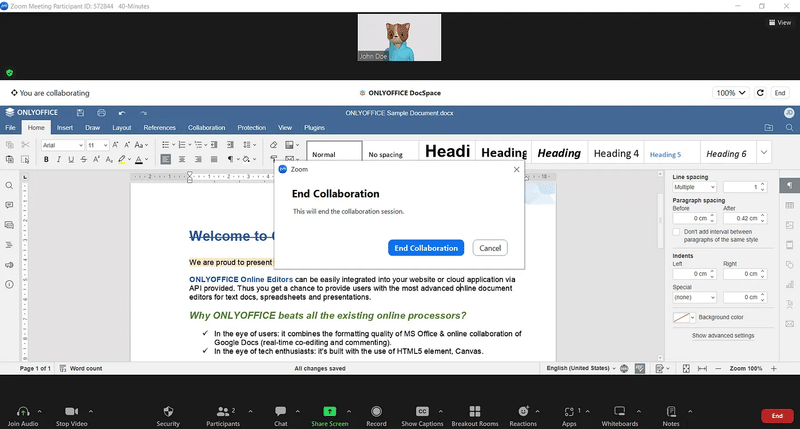800x429 pixels.
Task: Align text center
Action: [x=182, y=160]
